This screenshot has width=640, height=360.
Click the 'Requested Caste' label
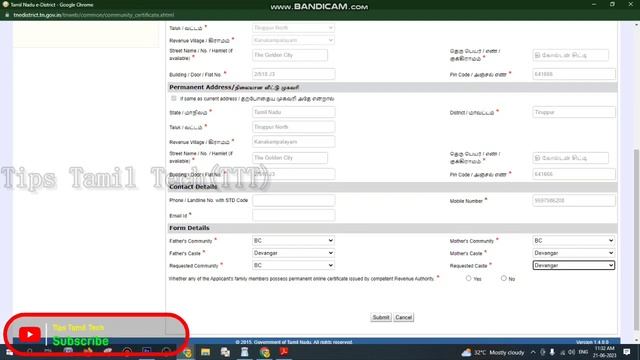tap(468, 266)
